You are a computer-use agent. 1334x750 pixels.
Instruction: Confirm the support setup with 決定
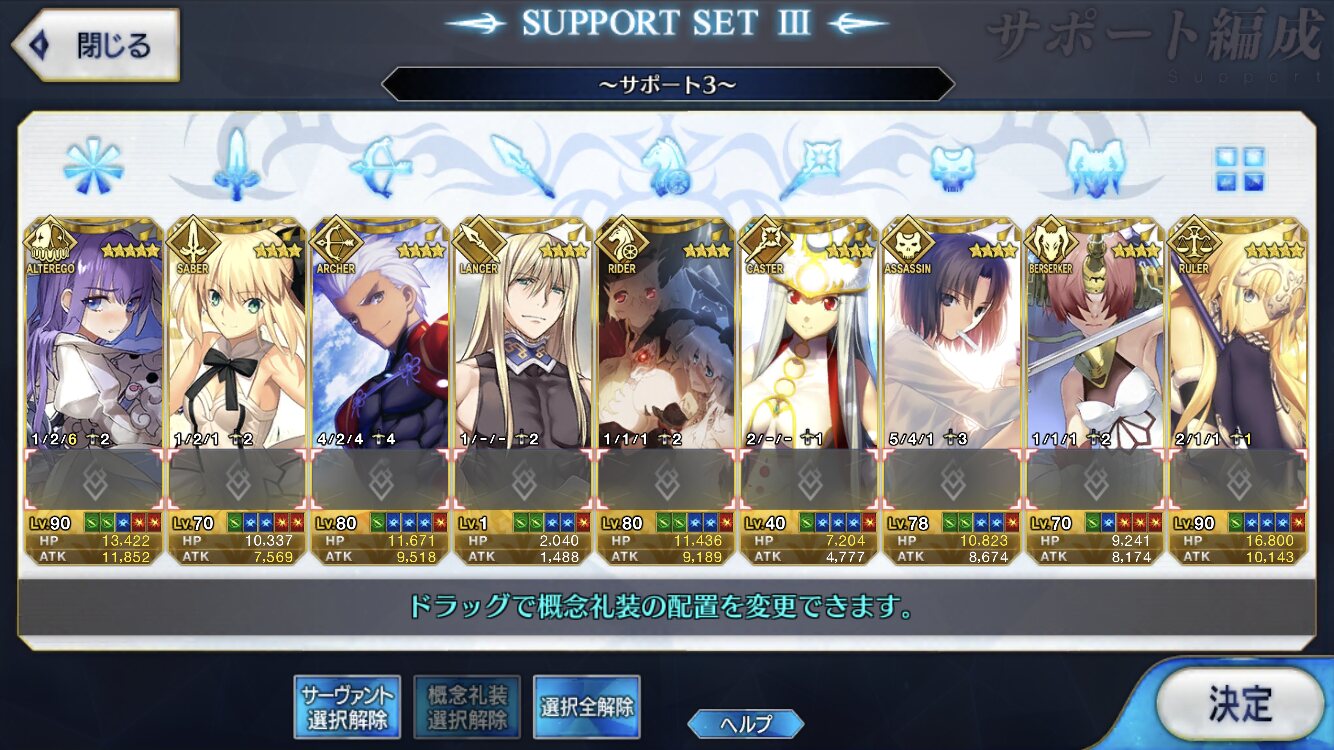(1240, 704)
